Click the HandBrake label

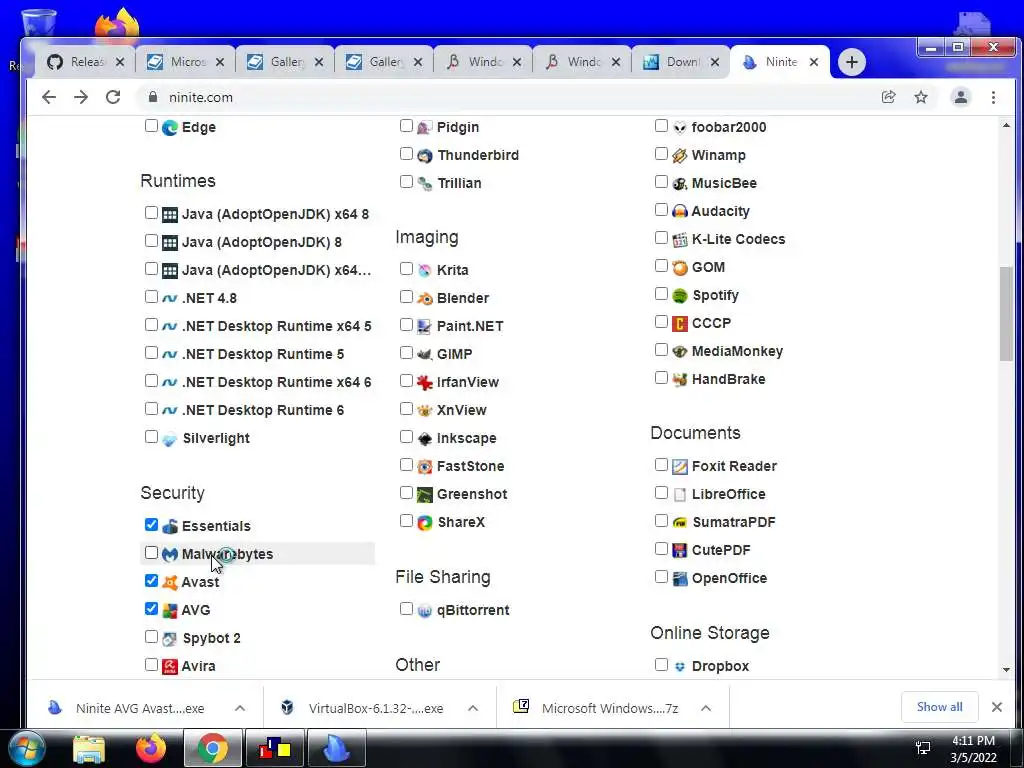click(728, 379)
